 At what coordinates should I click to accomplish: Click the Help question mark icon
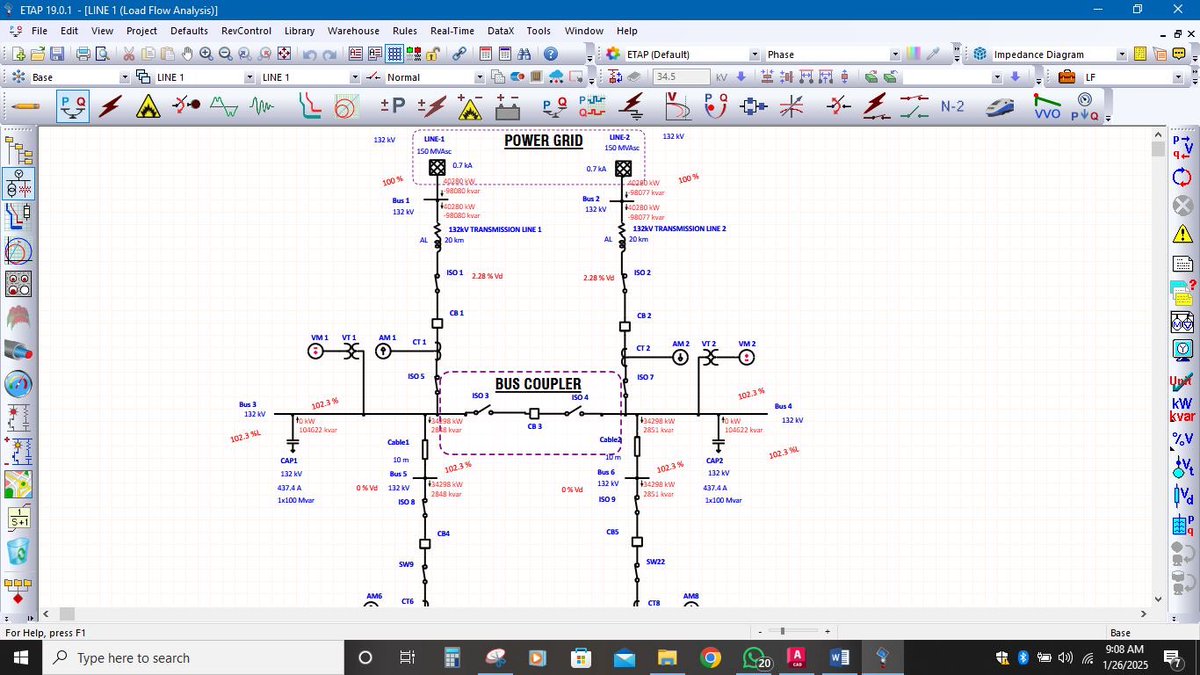(550, 54)
